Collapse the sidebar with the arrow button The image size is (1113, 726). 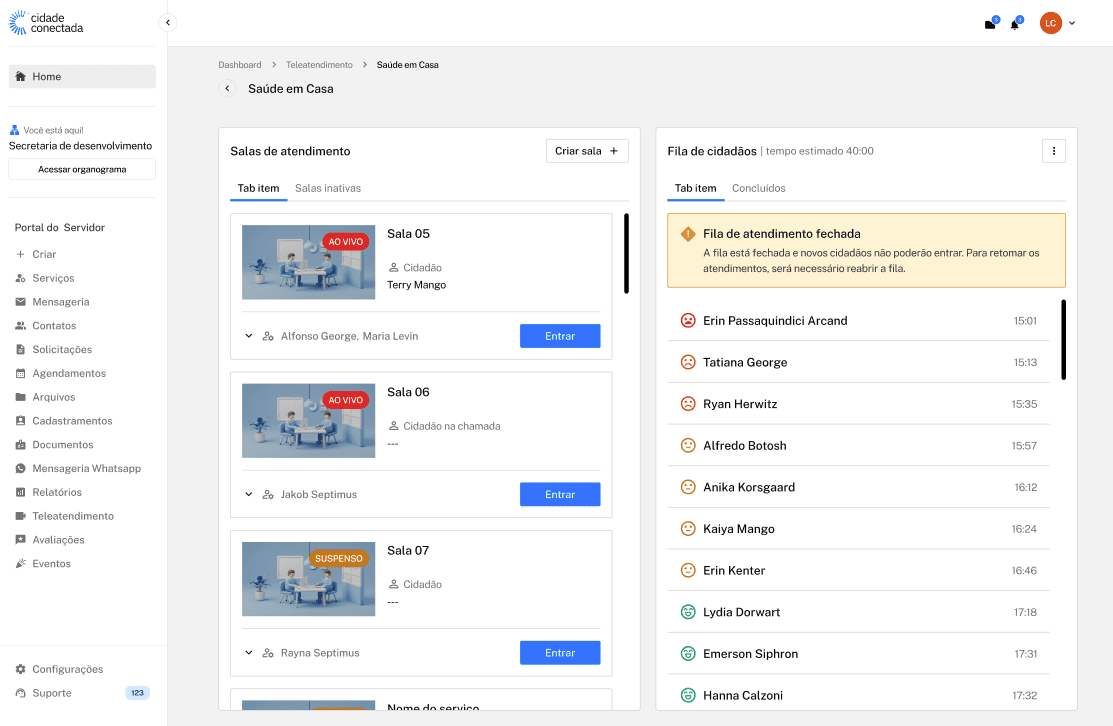[x=168, y=23]
